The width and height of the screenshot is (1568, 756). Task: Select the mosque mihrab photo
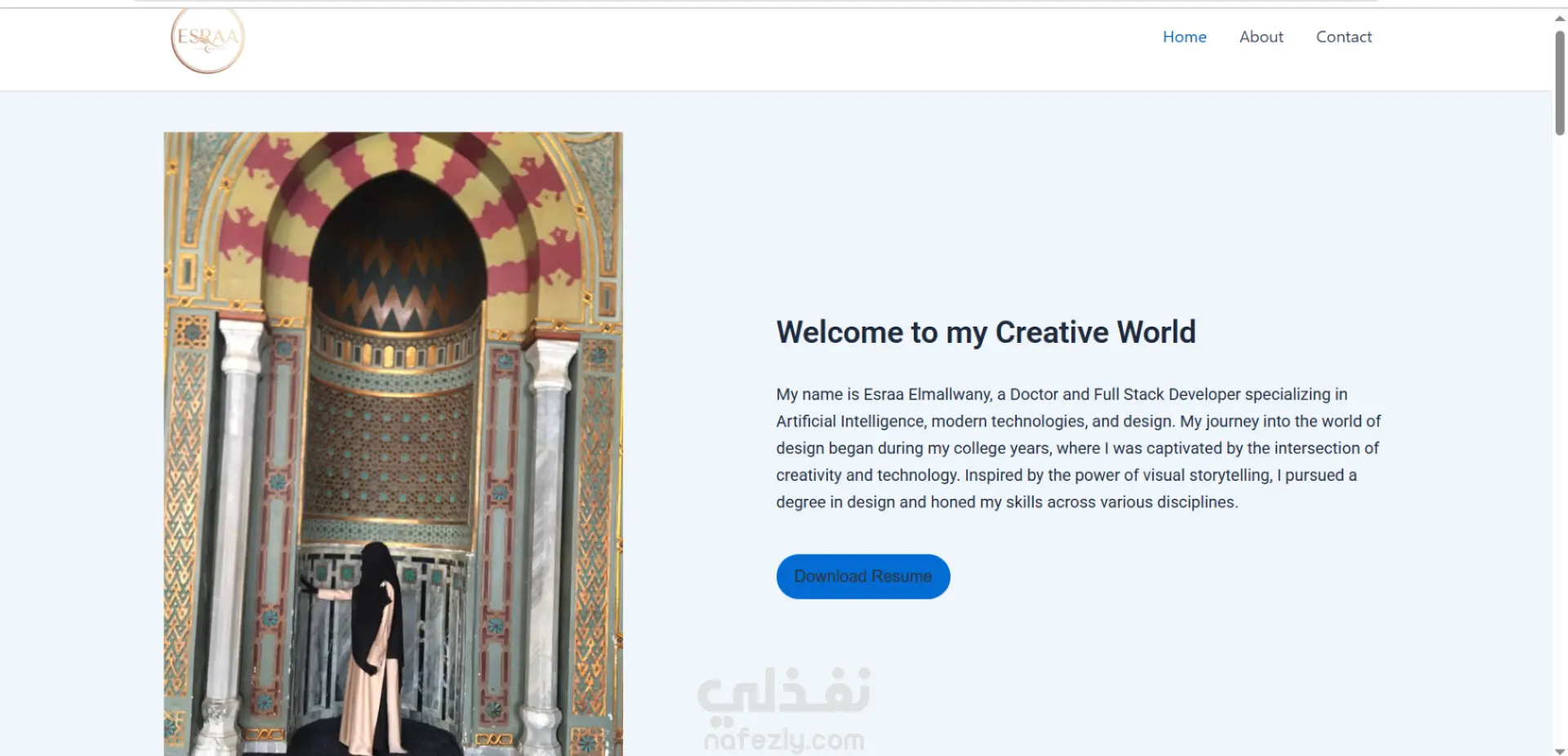tap(393, 443)
